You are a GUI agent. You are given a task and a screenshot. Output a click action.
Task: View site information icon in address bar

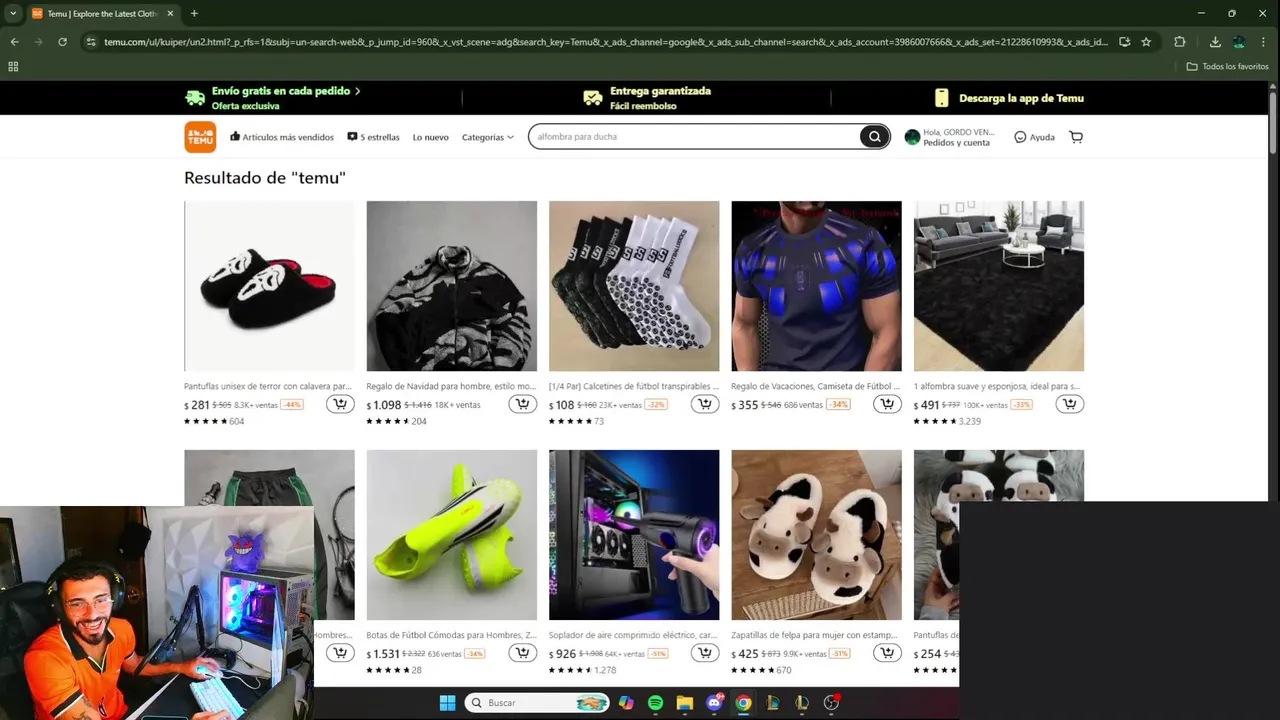91,42
